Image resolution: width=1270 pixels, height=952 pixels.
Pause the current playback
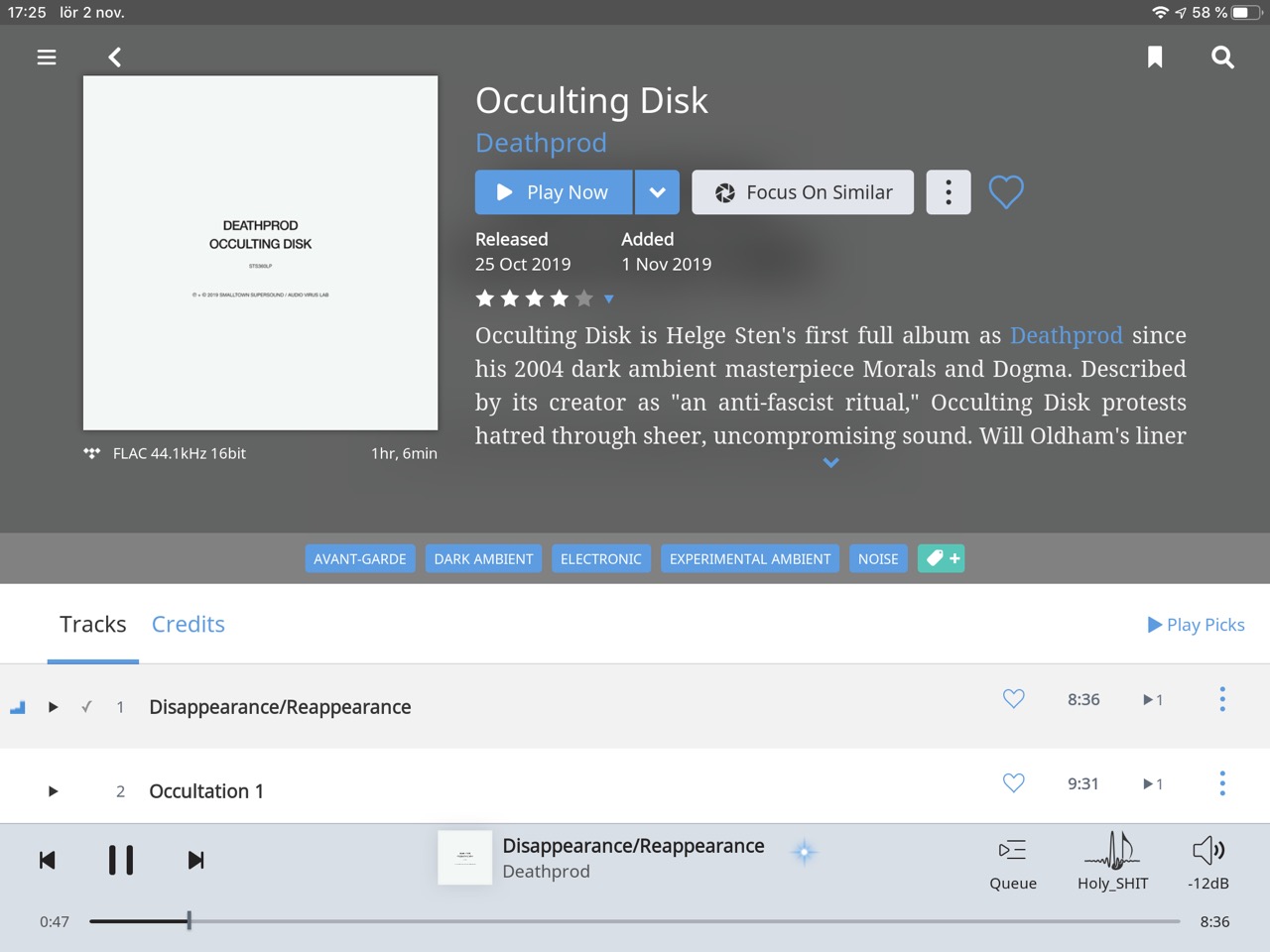point(120,860)
